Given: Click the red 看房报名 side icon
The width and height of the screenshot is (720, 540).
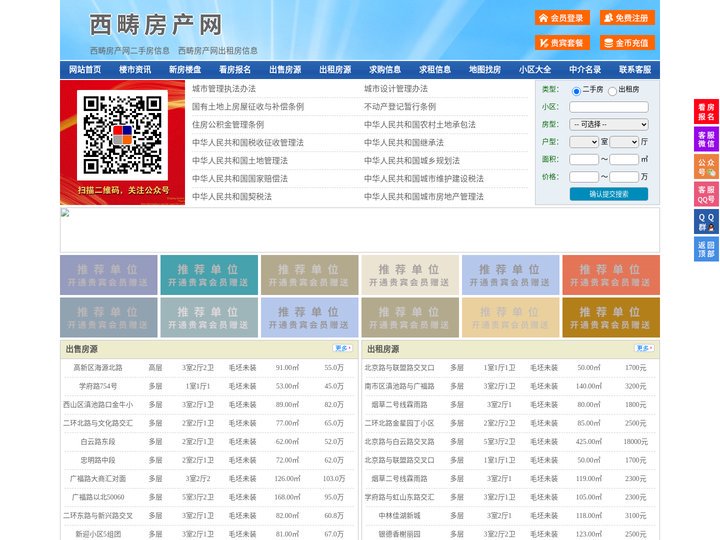Looking at the screenshot, I should [706, 112].
